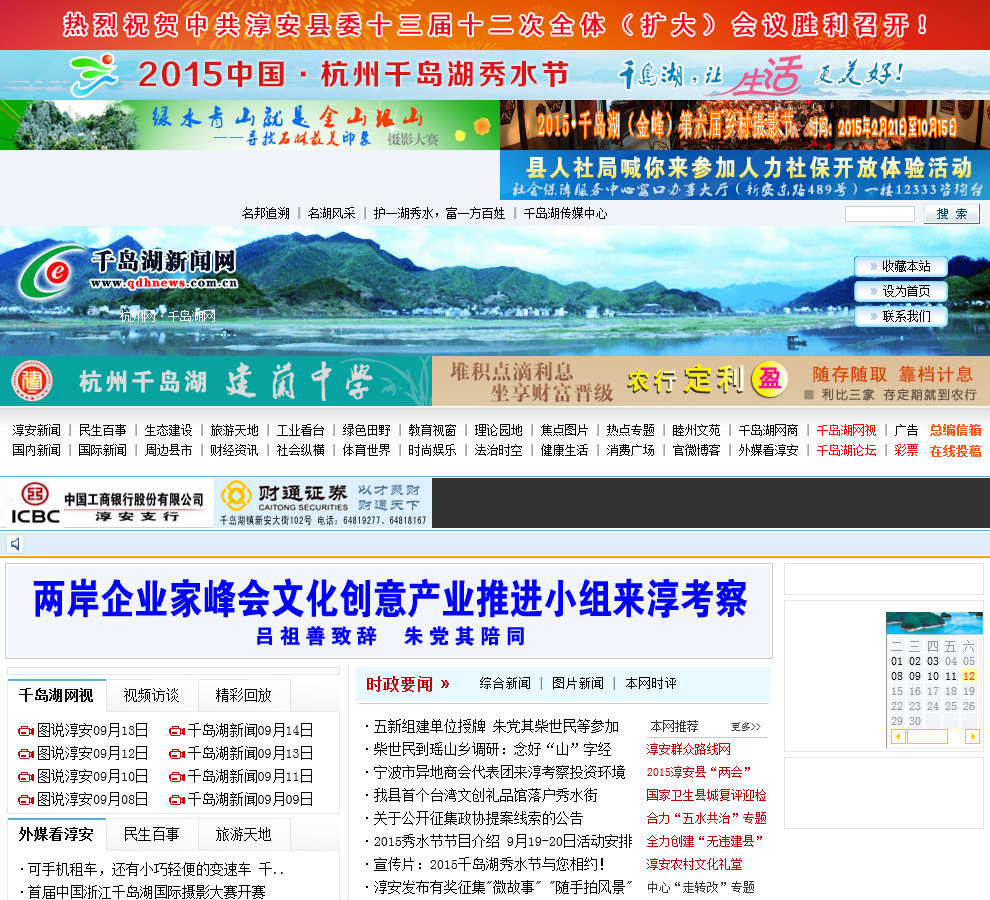990x900 pixels.
Task: Switch to 民生百事 tab below videos
Action: (x=152, y=834)
